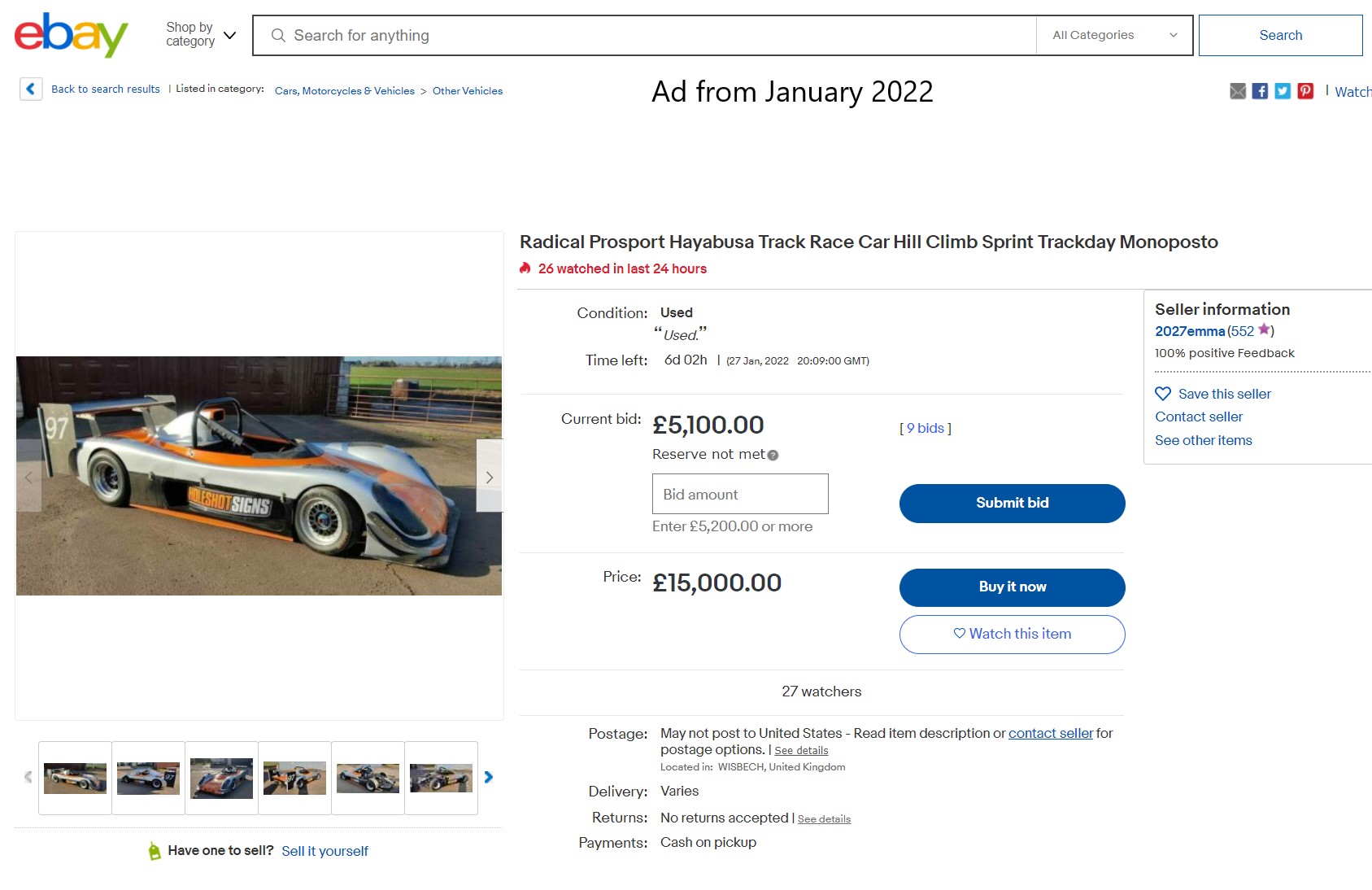1372x890 pixels.
Task: Share listing via email icon
Action: point(1238,91)
